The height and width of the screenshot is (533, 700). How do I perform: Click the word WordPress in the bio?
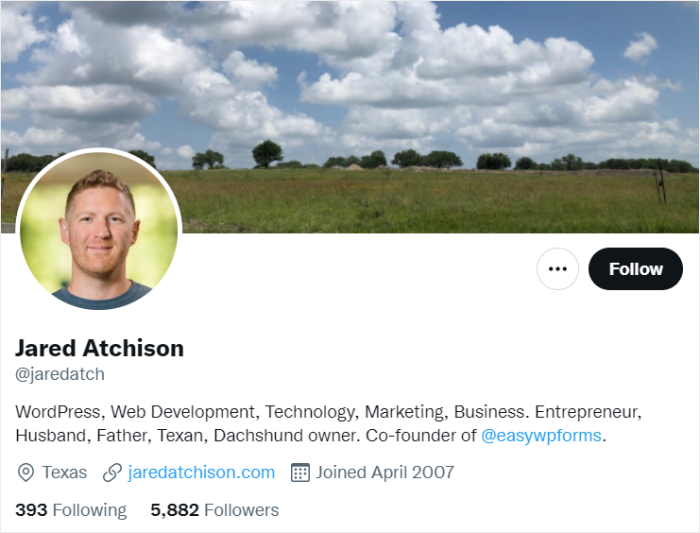pos(58,412)
